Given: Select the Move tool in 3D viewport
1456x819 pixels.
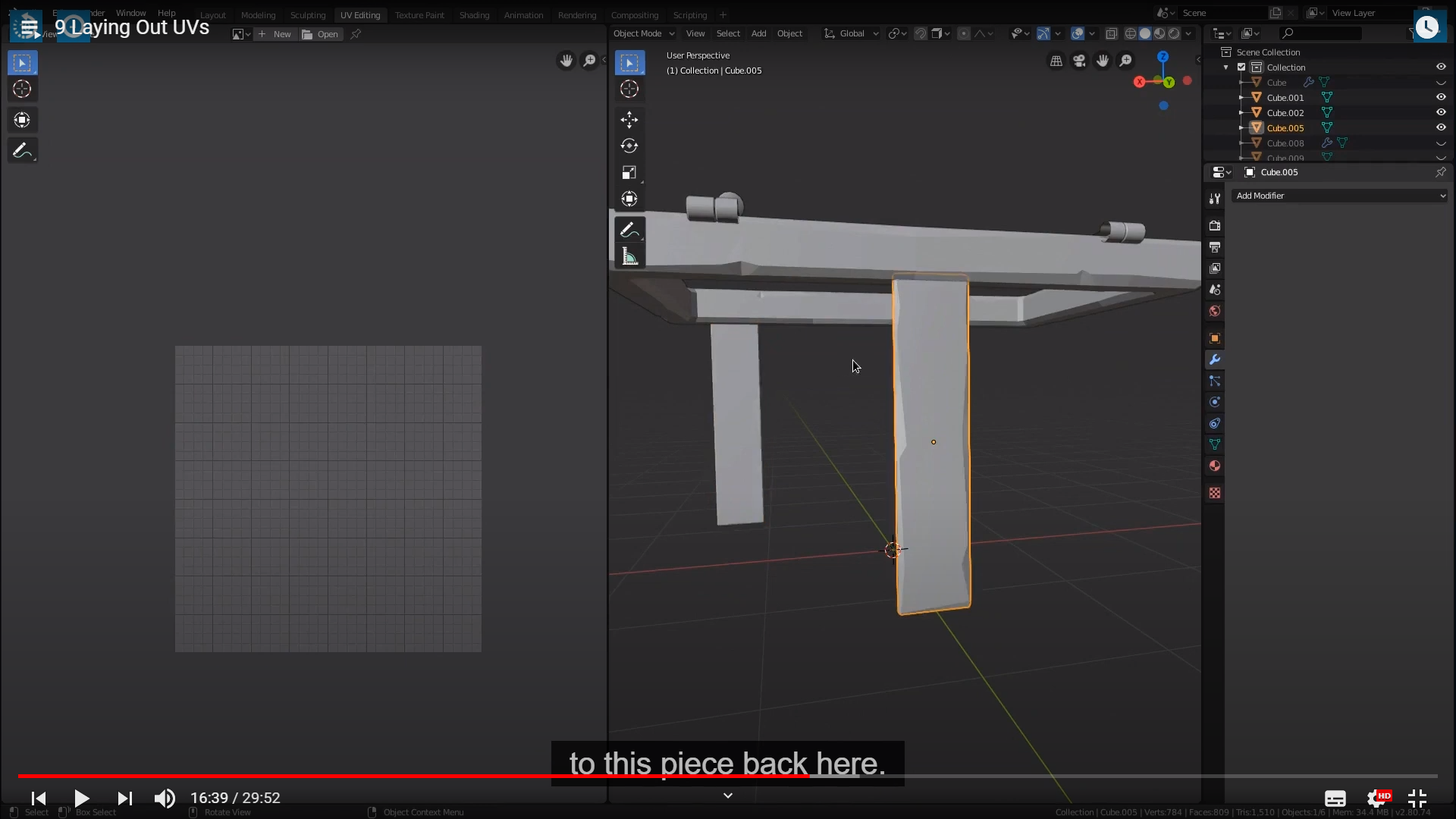Looking at the screenshot, I should [x=629, y=120].
